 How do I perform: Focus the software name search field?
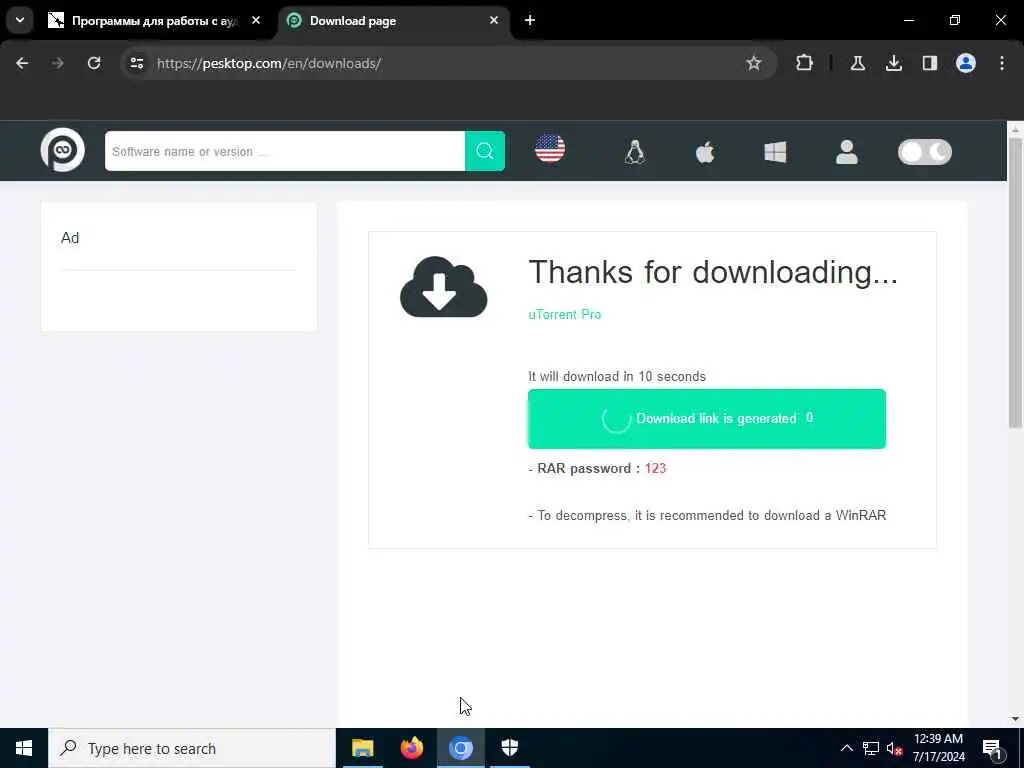point(285,151)
